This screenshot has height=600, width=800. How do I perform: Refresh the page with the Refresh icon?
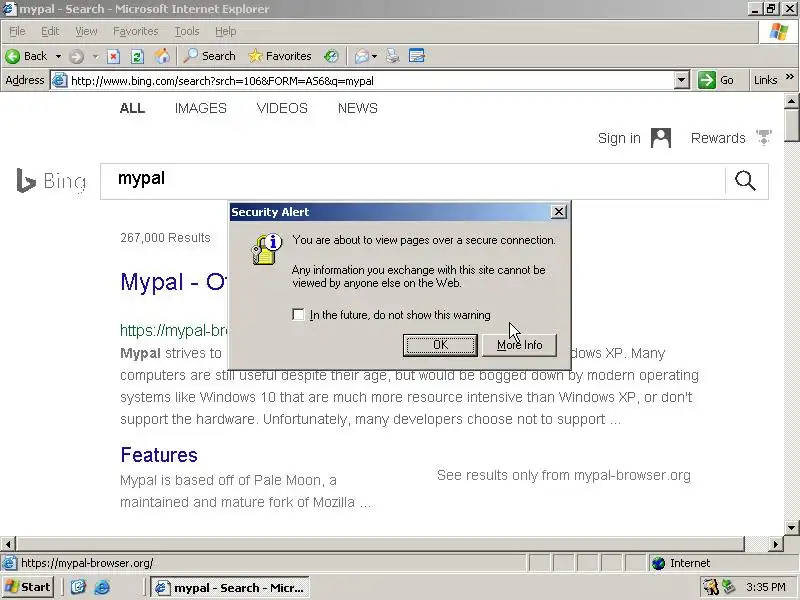137,56
